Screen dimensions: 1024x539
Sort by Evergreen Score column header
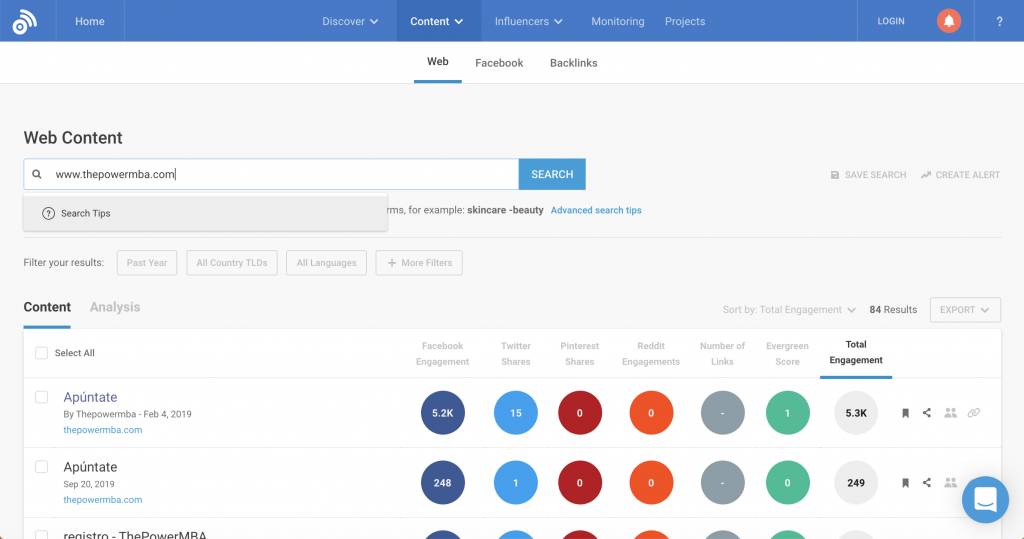(x=788, y=353)
